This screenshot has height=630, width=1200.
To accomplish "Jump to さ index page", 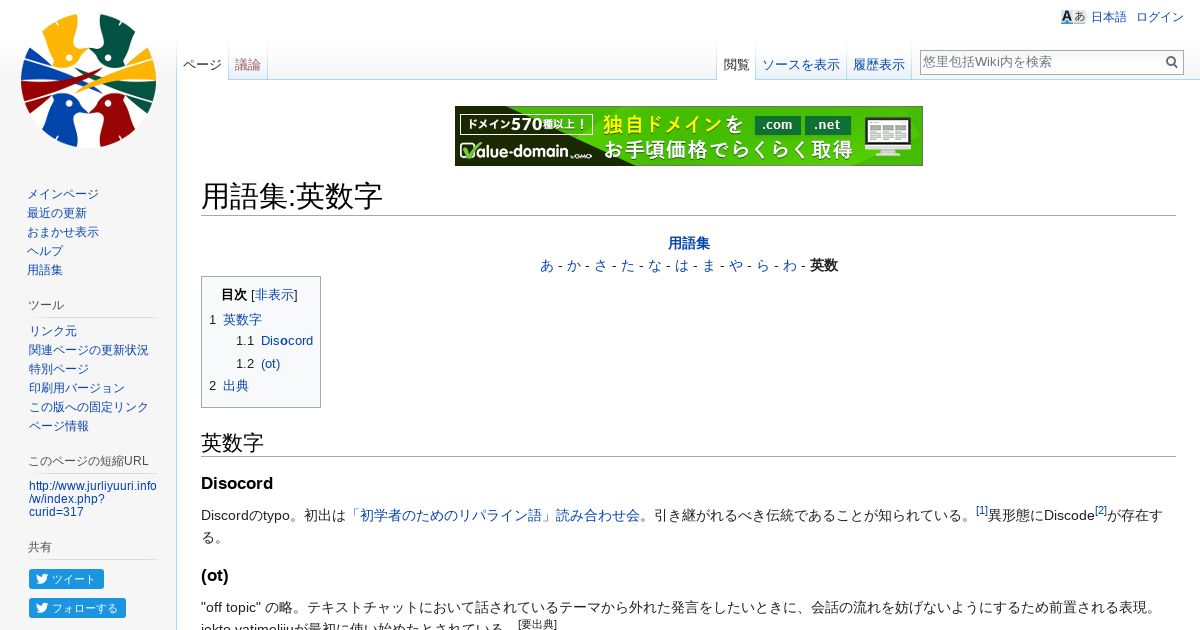I will (600, 266).
